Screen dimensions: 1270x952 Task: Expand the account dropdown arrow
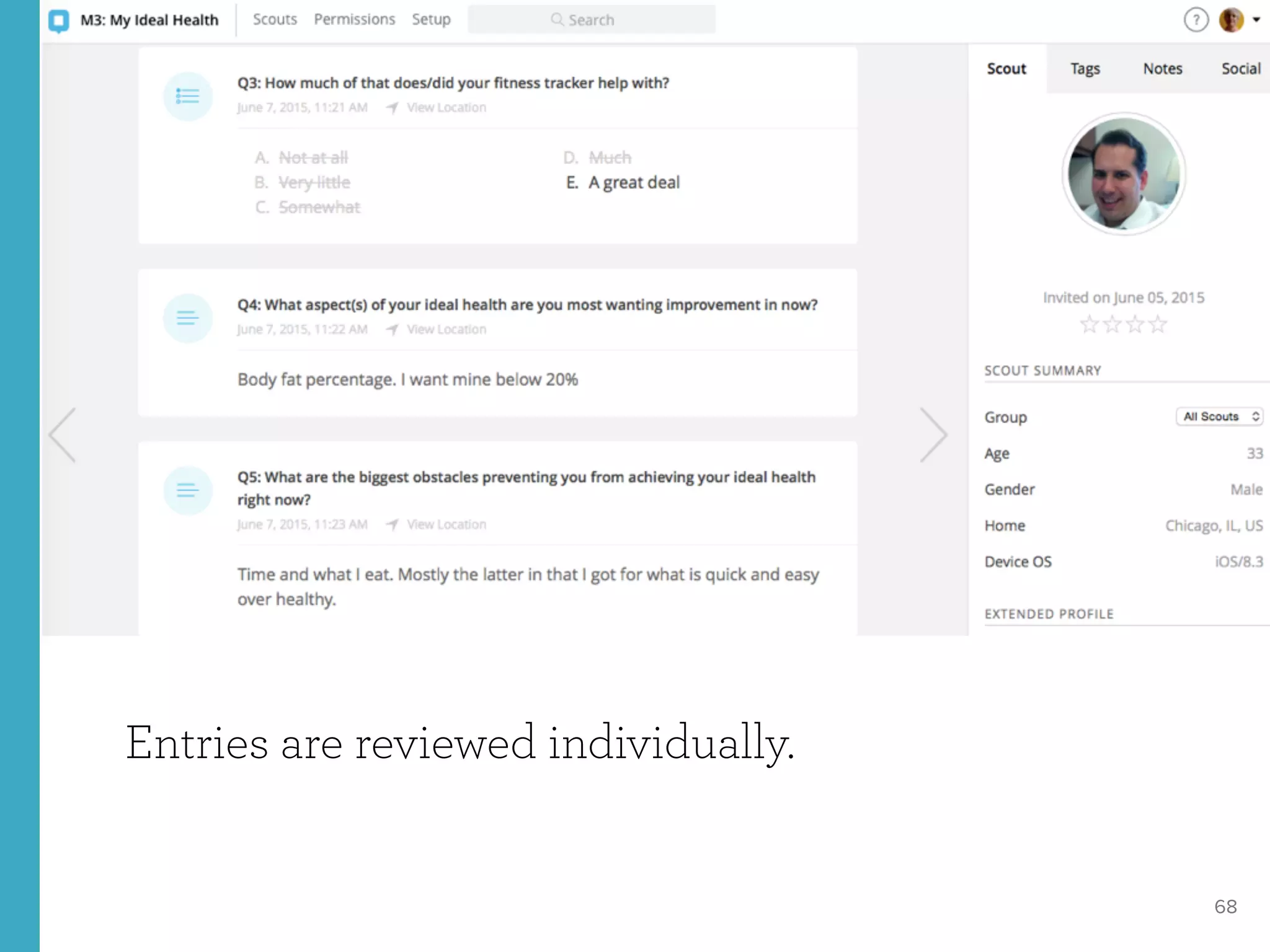tap(1256, 20)
